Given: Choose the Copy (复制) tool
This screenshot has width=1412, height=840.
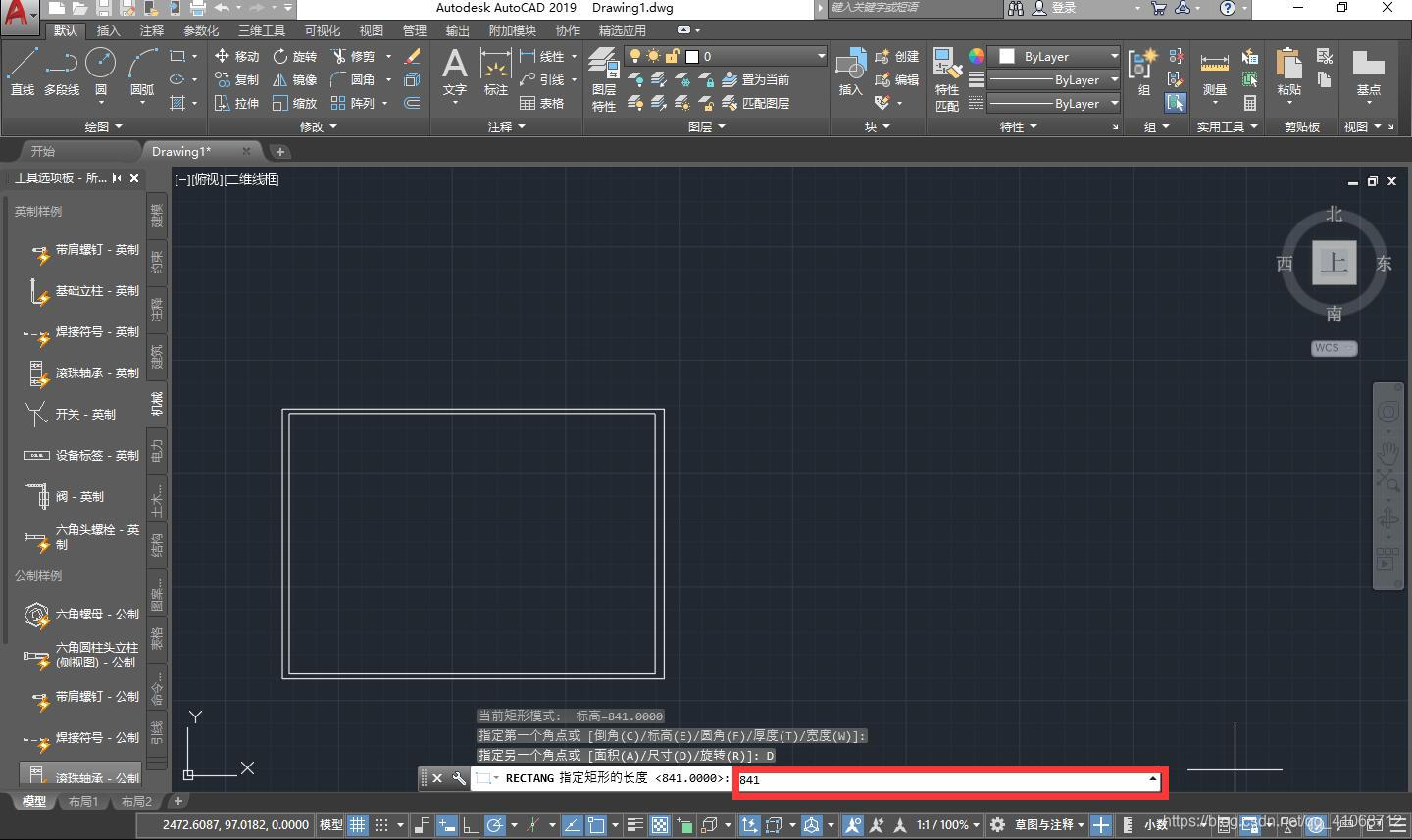Looking at the screenshot, I should point(236,79).
